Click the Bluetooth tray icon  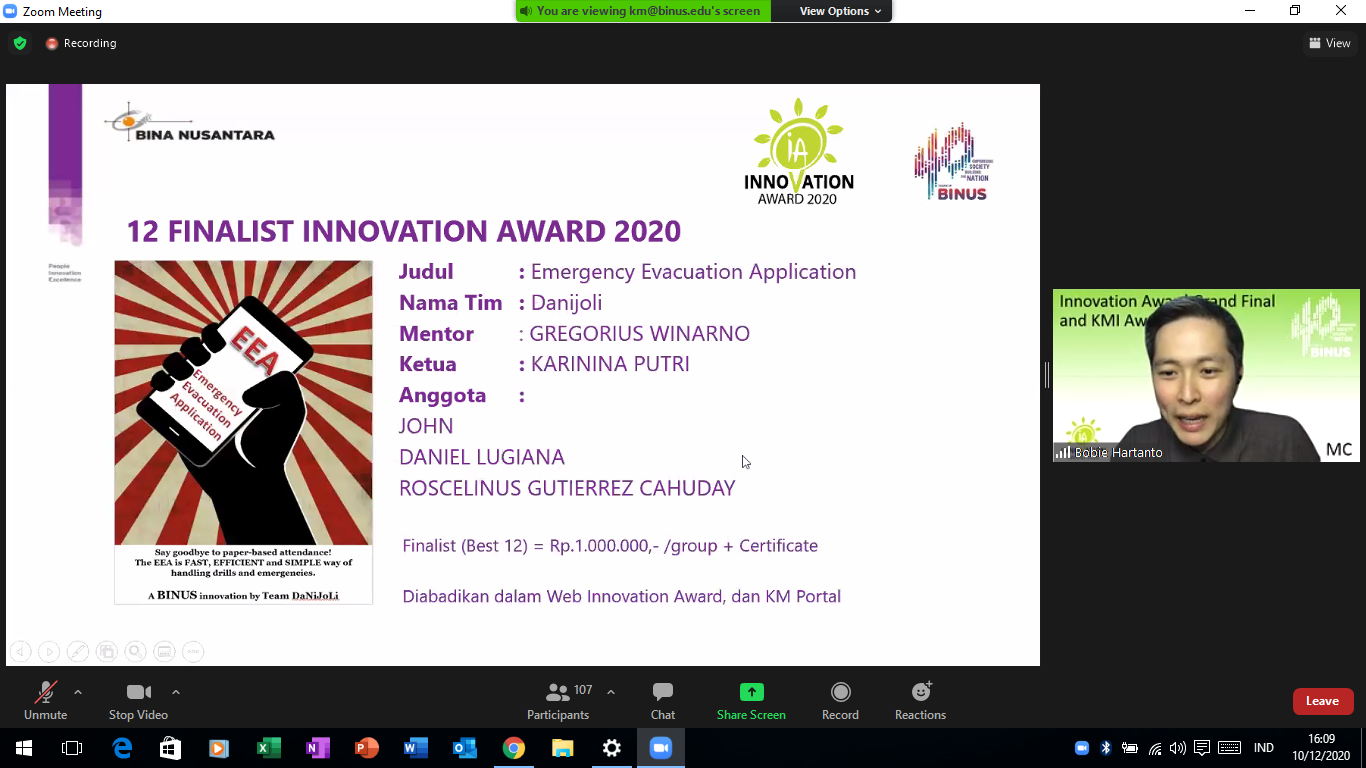click(x=1106, y=748)
